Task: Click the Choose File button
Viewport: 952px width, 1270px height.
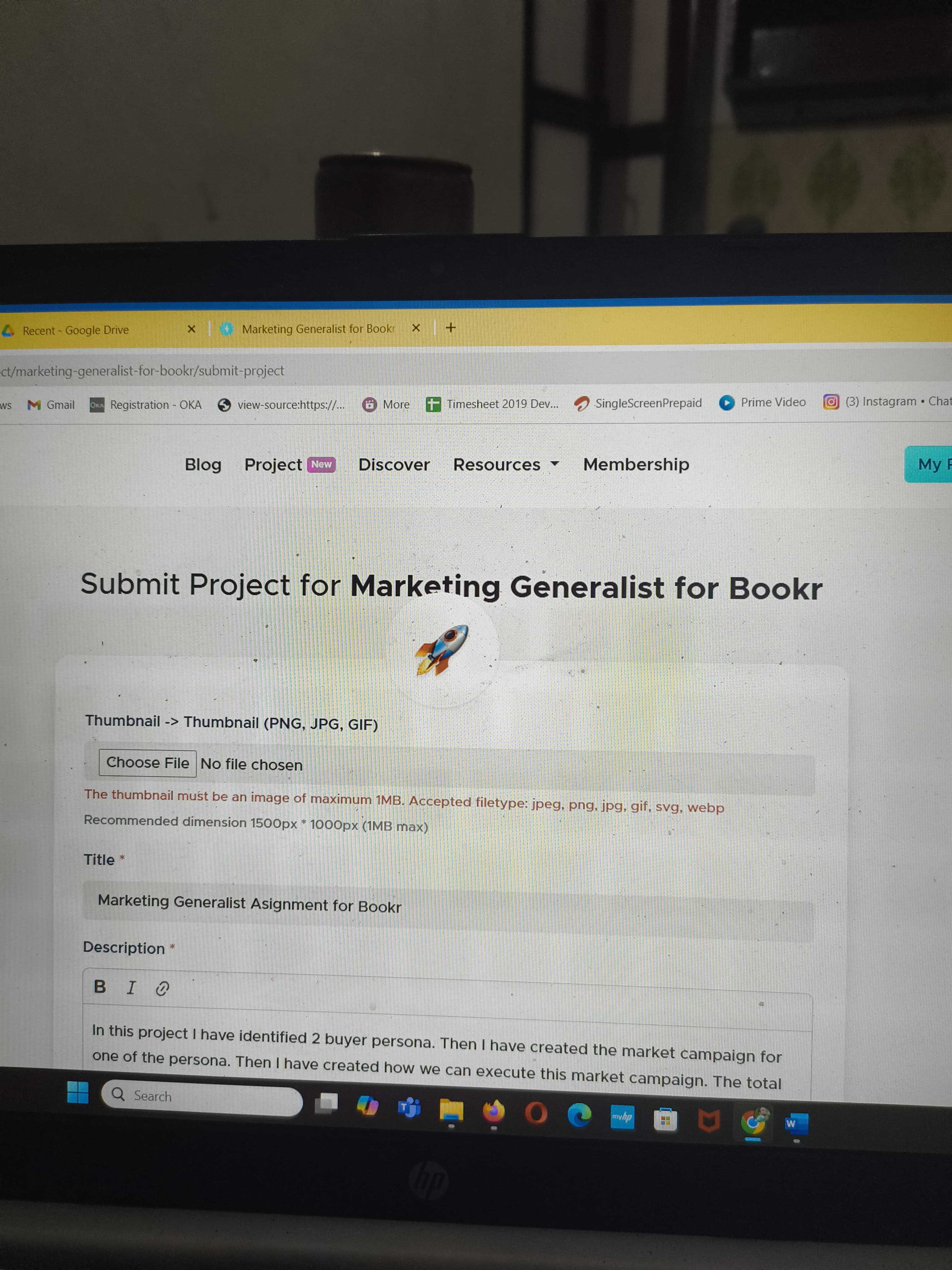Action: [x=148, y=763]
